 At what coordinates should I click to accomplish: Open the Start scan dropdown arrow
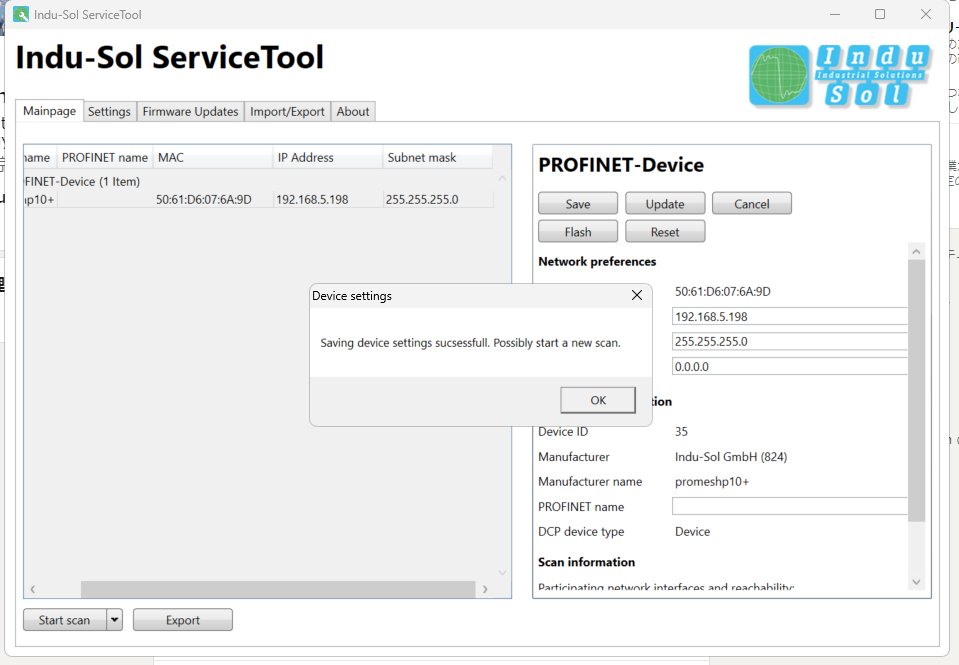pos(114,620)
